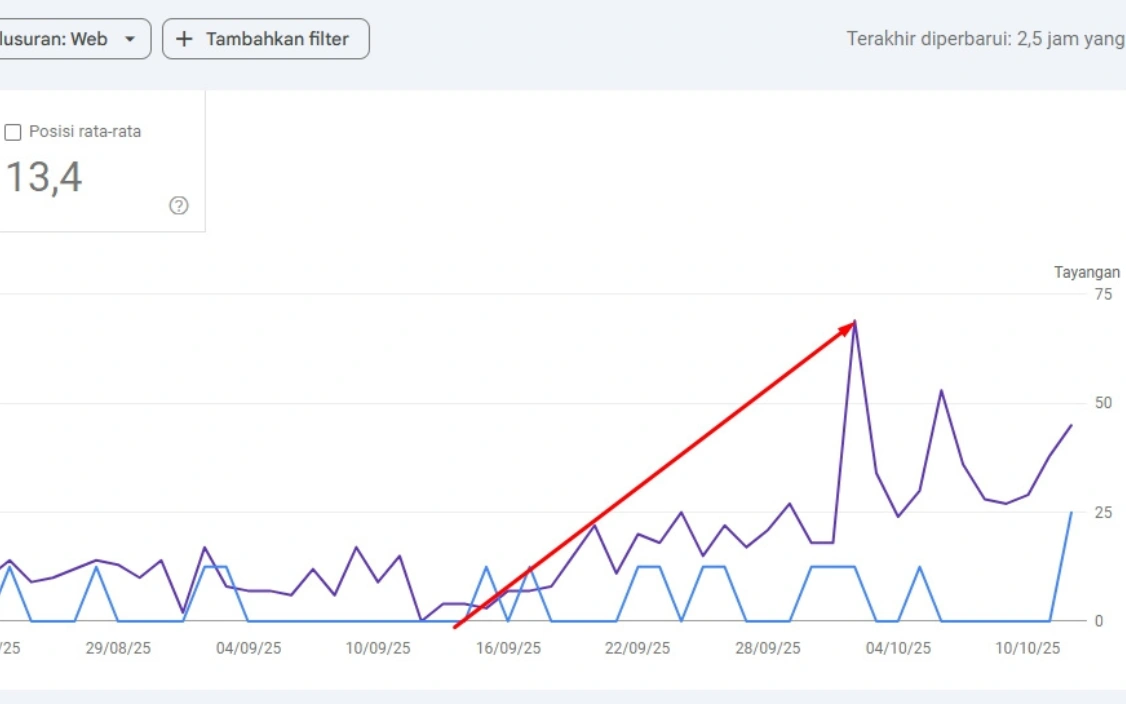The height and width of the screenshot is (704, 1126).
Task: Click the 10/09/25 date label
Action: click(x=378, y=648)
